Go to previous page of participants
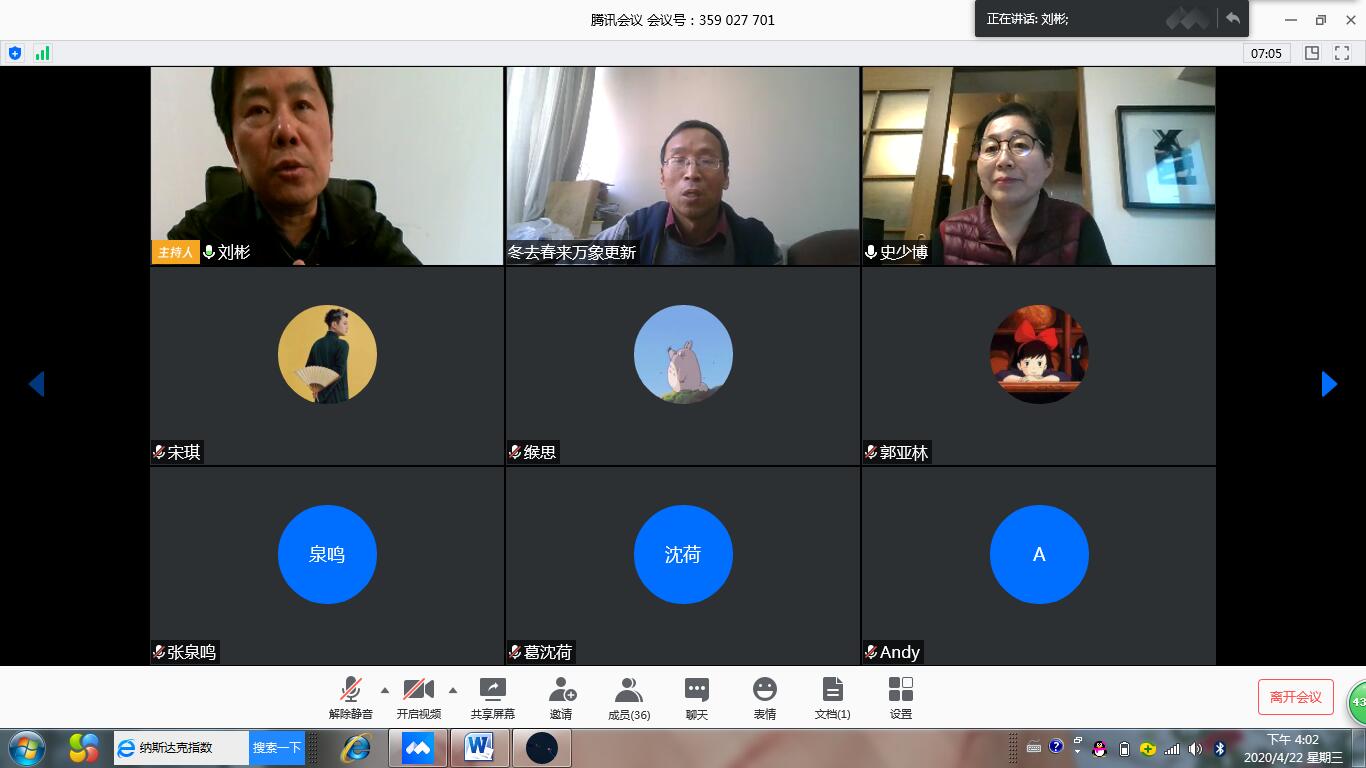 36,384
